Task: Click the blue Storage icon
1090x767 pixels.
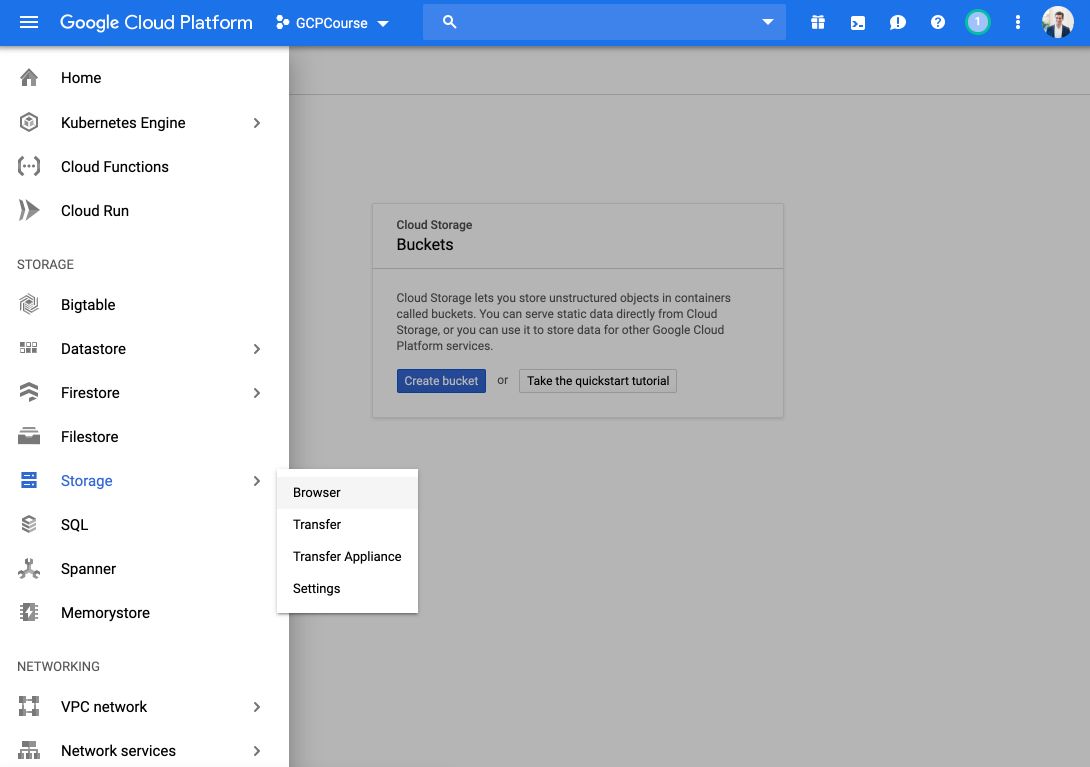Action: point(29,480)
